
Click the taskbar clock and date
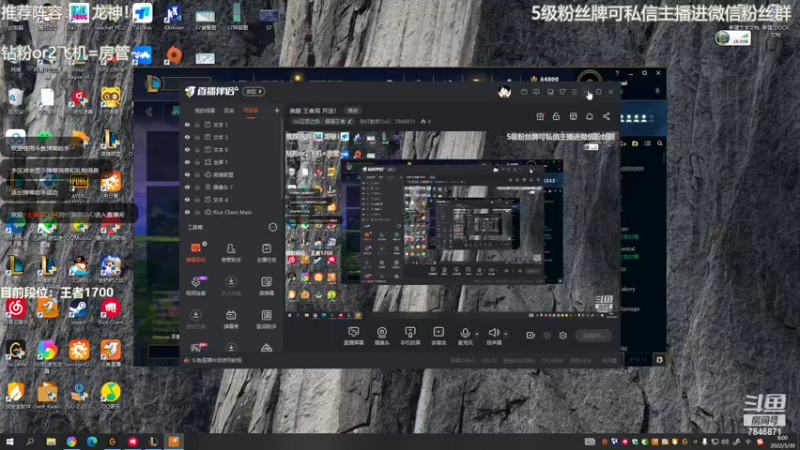tap(782, 441)
